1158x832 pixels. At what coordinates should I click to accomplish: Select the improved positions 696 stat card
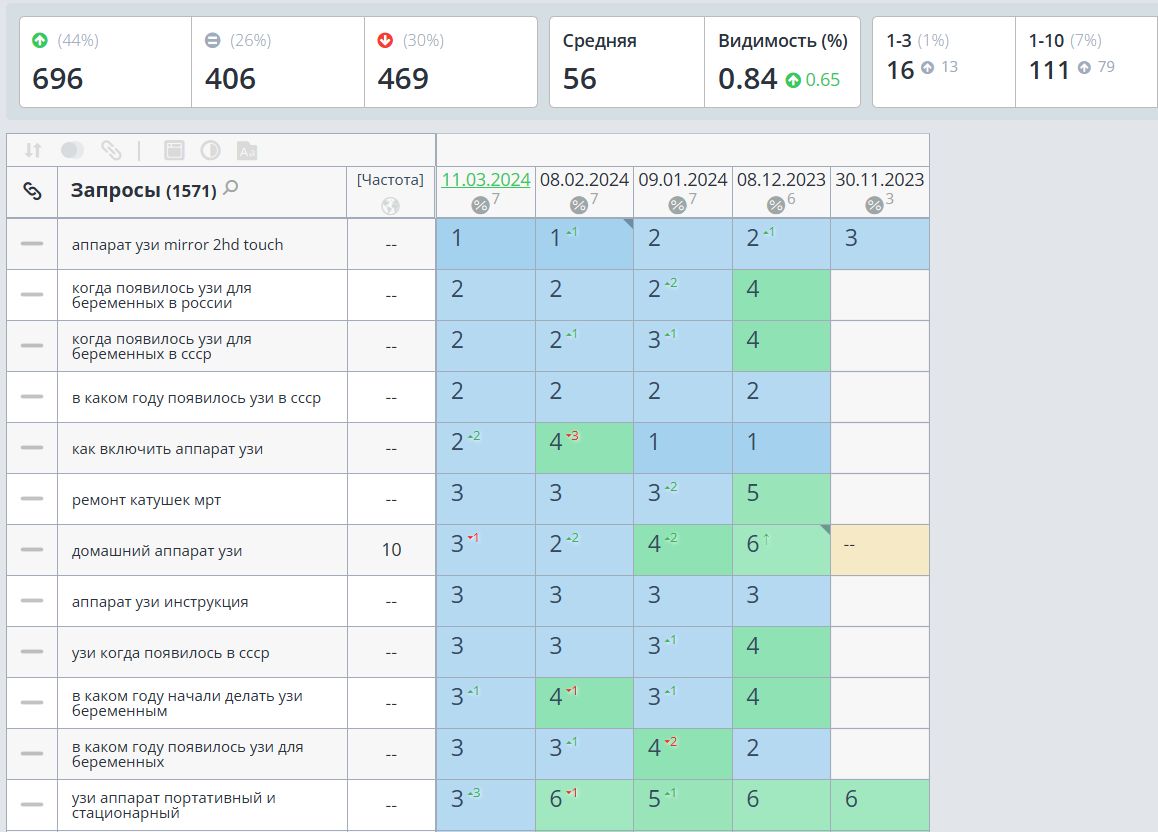(106, 62)
